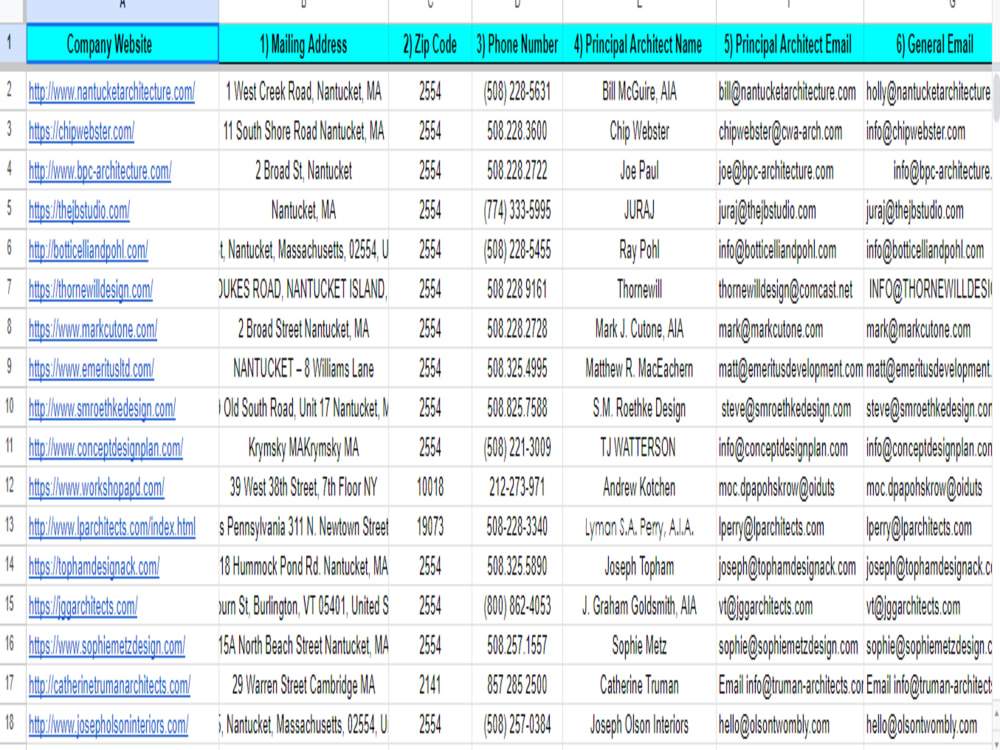Click the zip code cell 10018
Viewport: 1000px width, 750px height.
click(x=430, y=488)
